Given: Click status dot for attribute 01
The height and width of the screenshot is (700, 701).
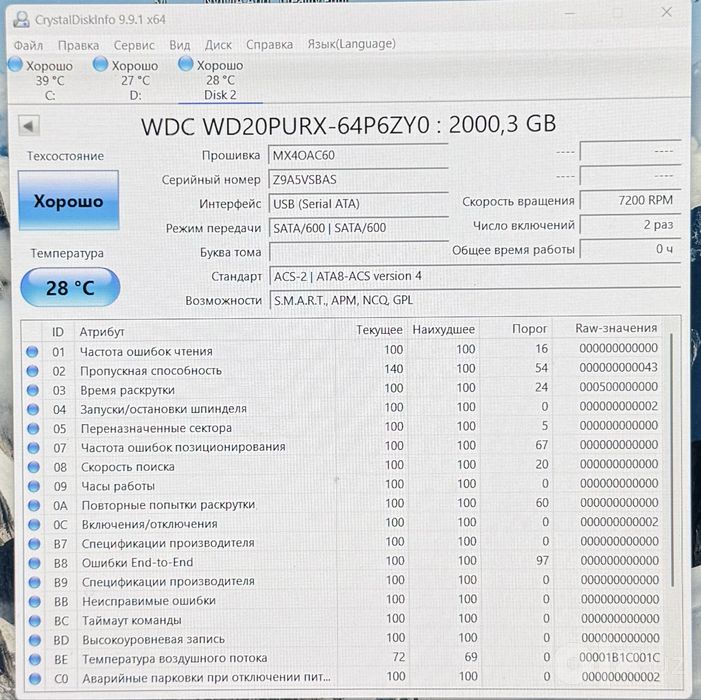Looking at the screenshot, I should click(32, 352).
